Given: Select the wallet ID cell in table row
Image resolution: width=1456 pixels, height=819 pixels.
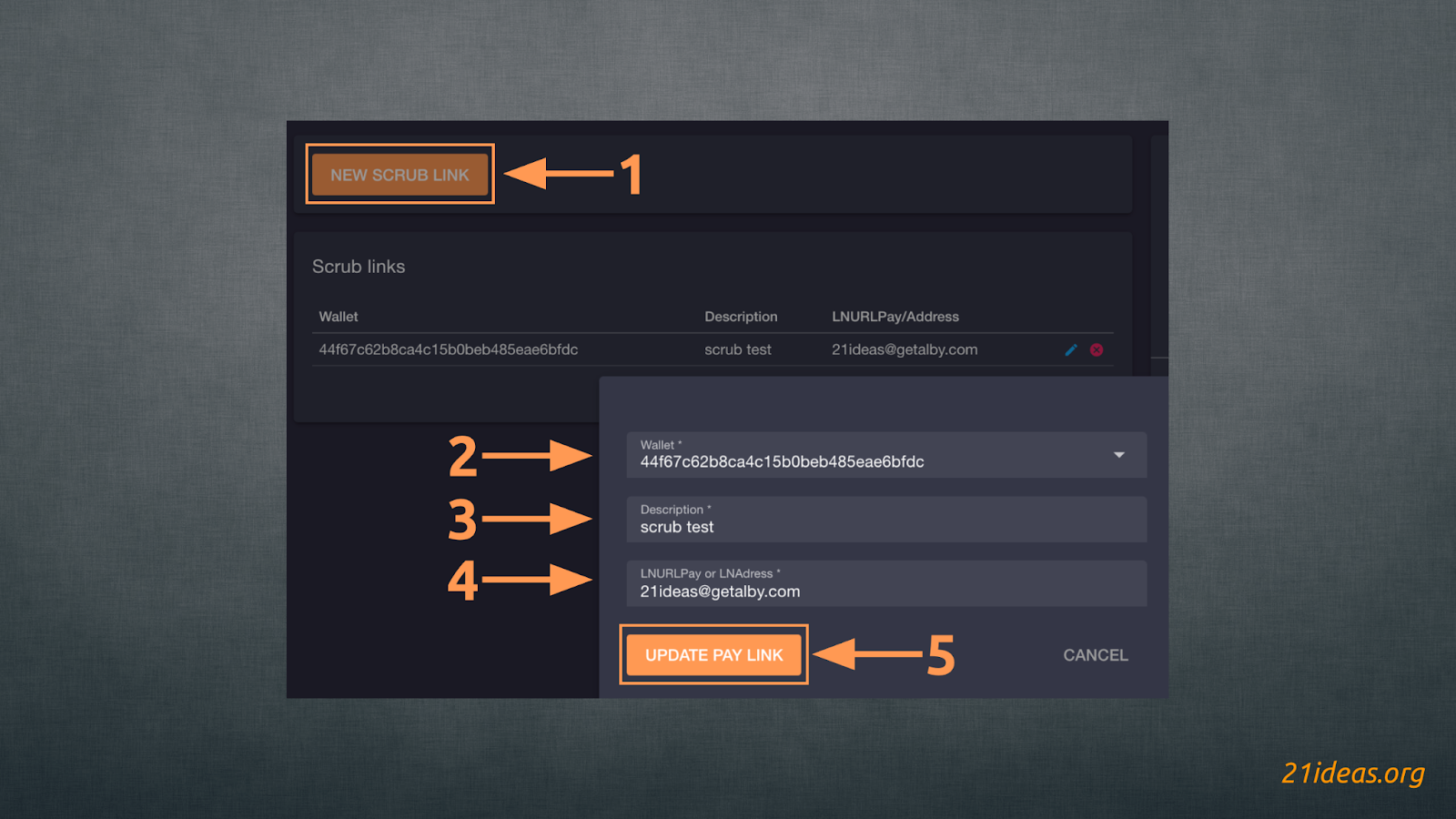Looking at the screenshot, I should click(x=448, y=349).
